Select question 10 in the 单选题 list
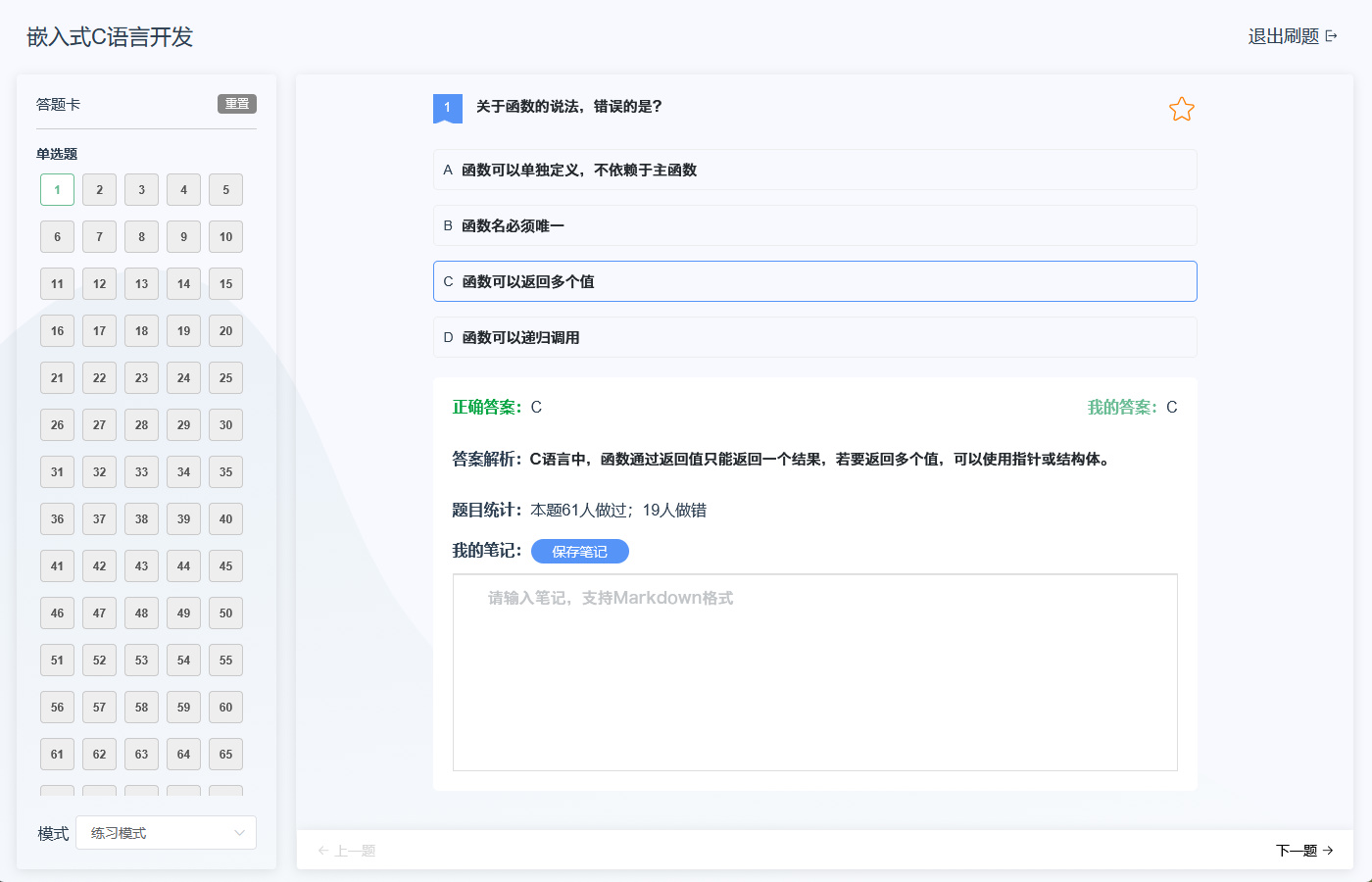 (225, 237)
